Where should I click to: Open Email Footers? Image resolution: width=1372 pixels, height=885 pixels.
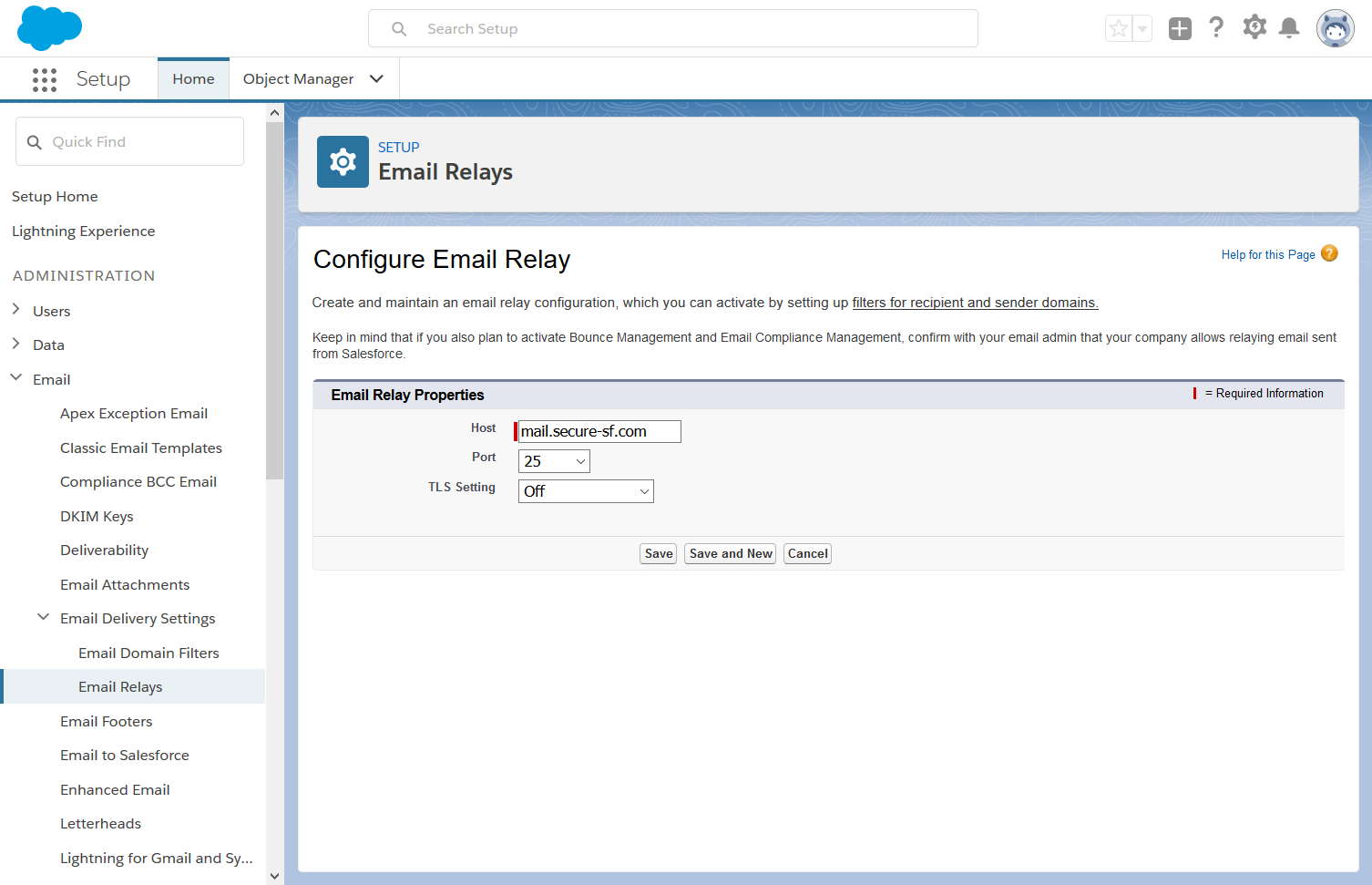pyautogui.click(x=107, y=722)
